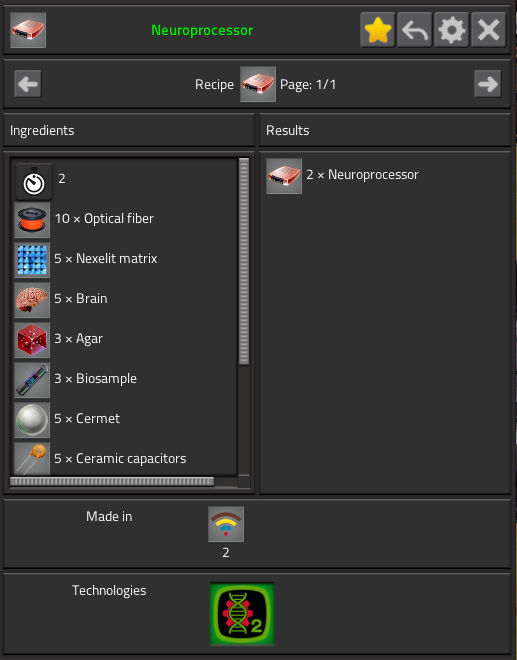Click the '5 × Nexelit matrix' text
Screen dimensions: 517x660
(106, 258)
